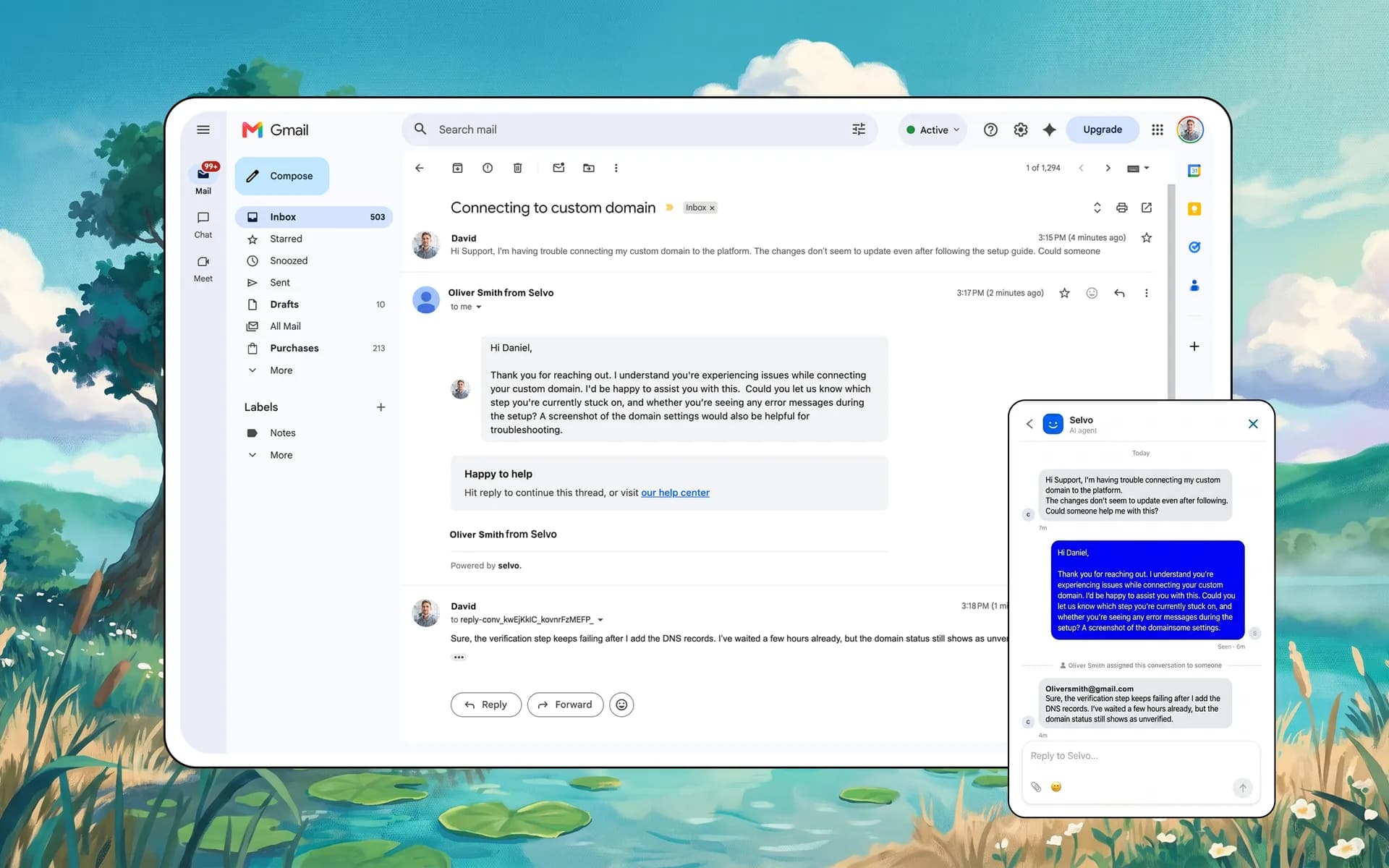
Task: Reply to Oliver Smith's message with the arrow icon
Action: click(1119, 293)
